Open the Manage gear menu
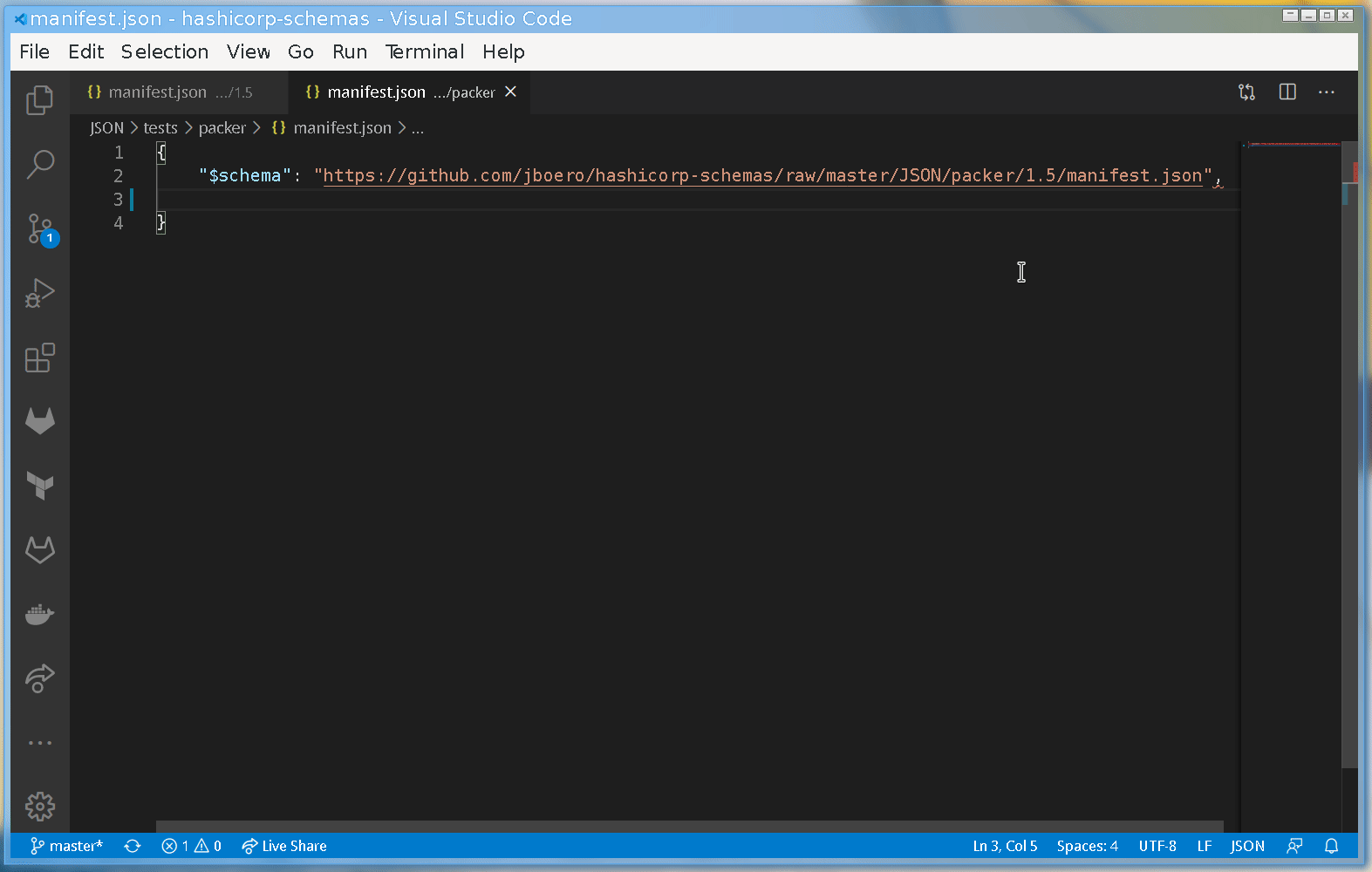The height and width of the screenshot is (872, 1372). point(40,807)
